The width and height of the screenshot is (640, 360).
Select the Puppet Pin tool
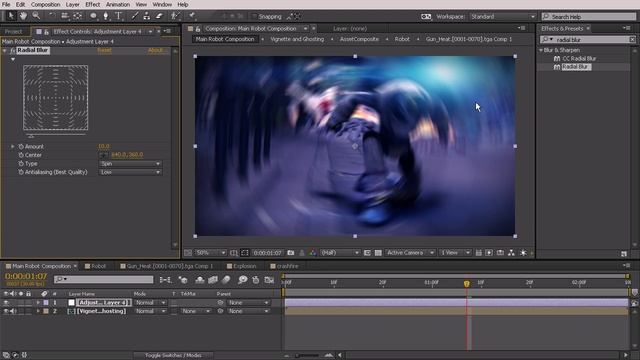click(191, 16)
